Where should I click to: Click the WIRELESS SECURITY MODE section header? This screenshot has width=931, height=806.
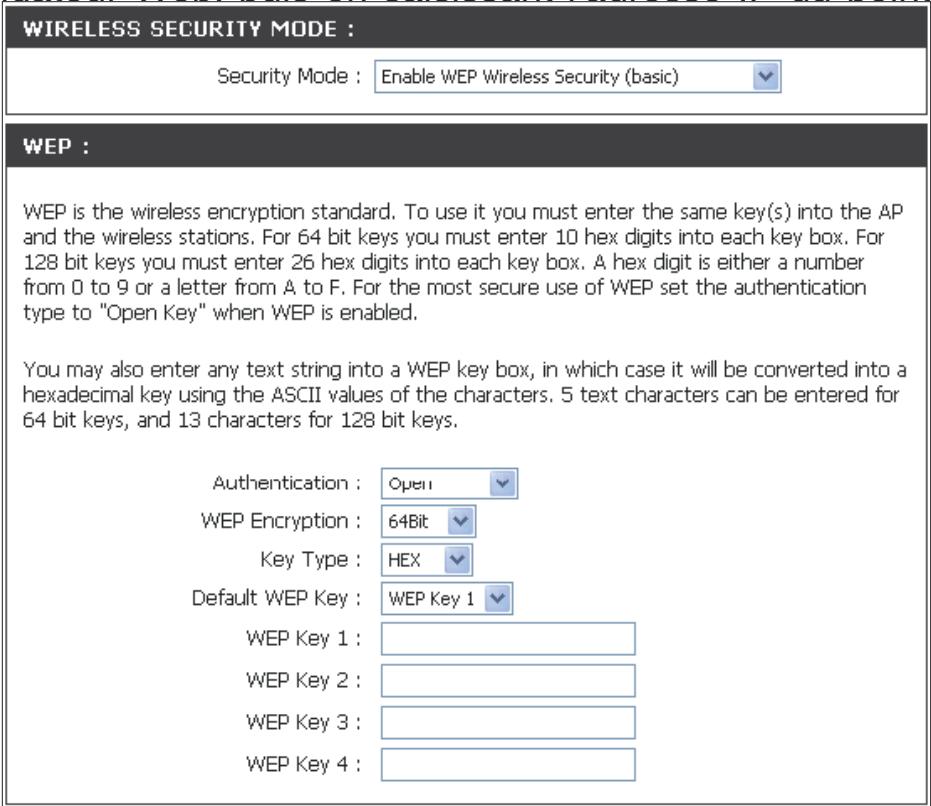(466, 29)
